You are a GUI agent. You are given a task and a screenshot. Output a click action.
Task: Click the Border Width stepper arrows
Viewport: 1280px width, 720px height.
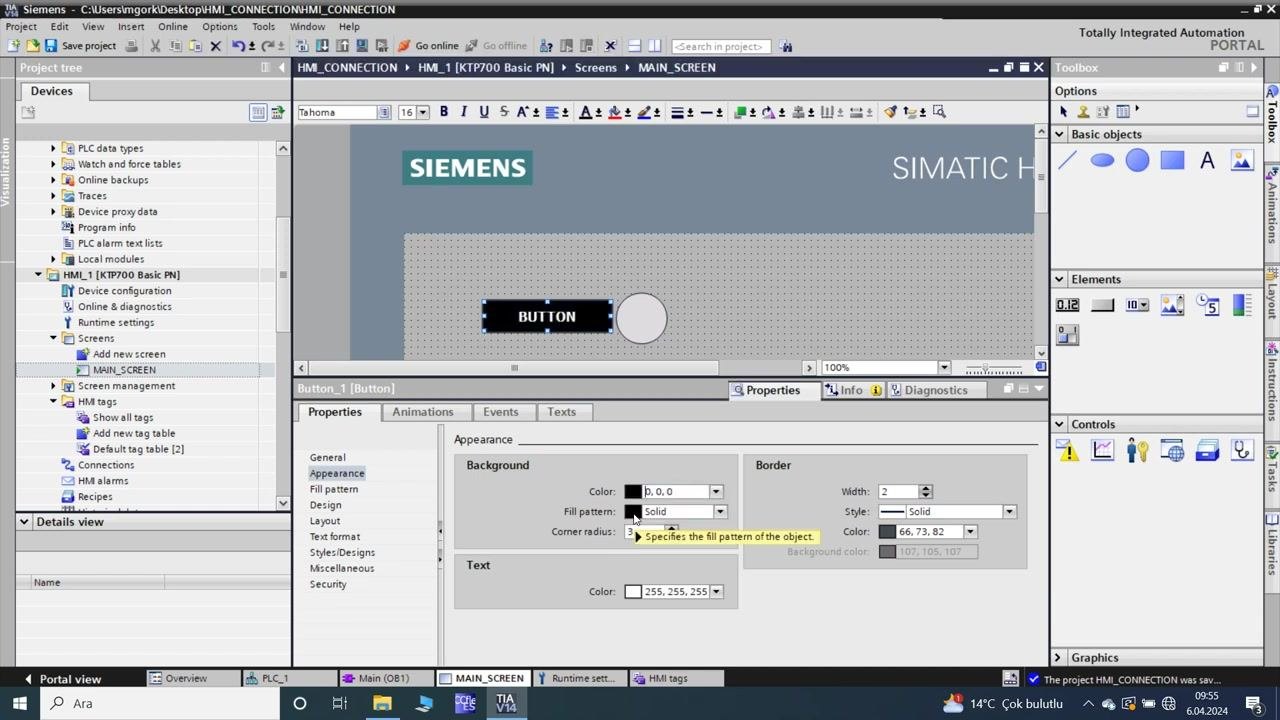tap(925, 491)
